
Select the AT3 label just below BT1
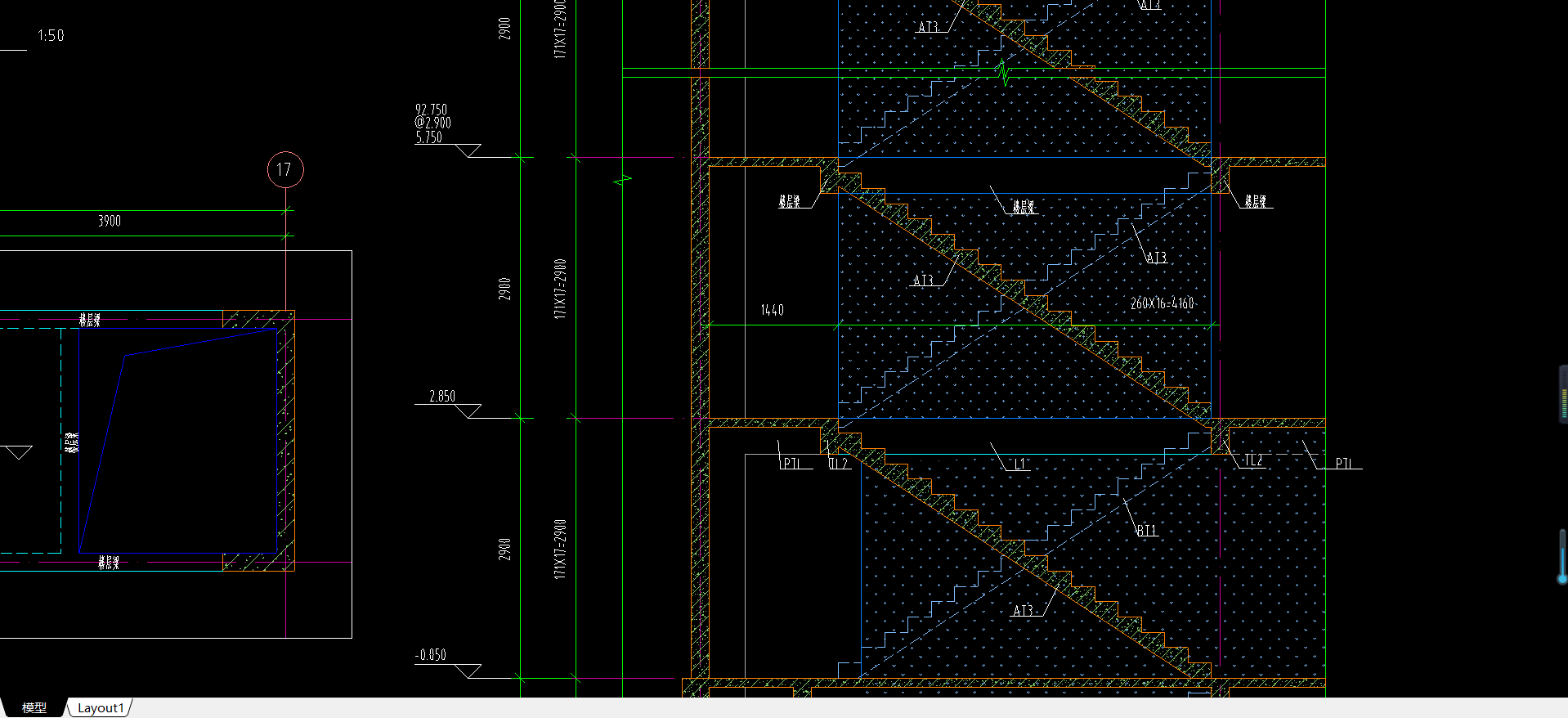(1024, 610)
